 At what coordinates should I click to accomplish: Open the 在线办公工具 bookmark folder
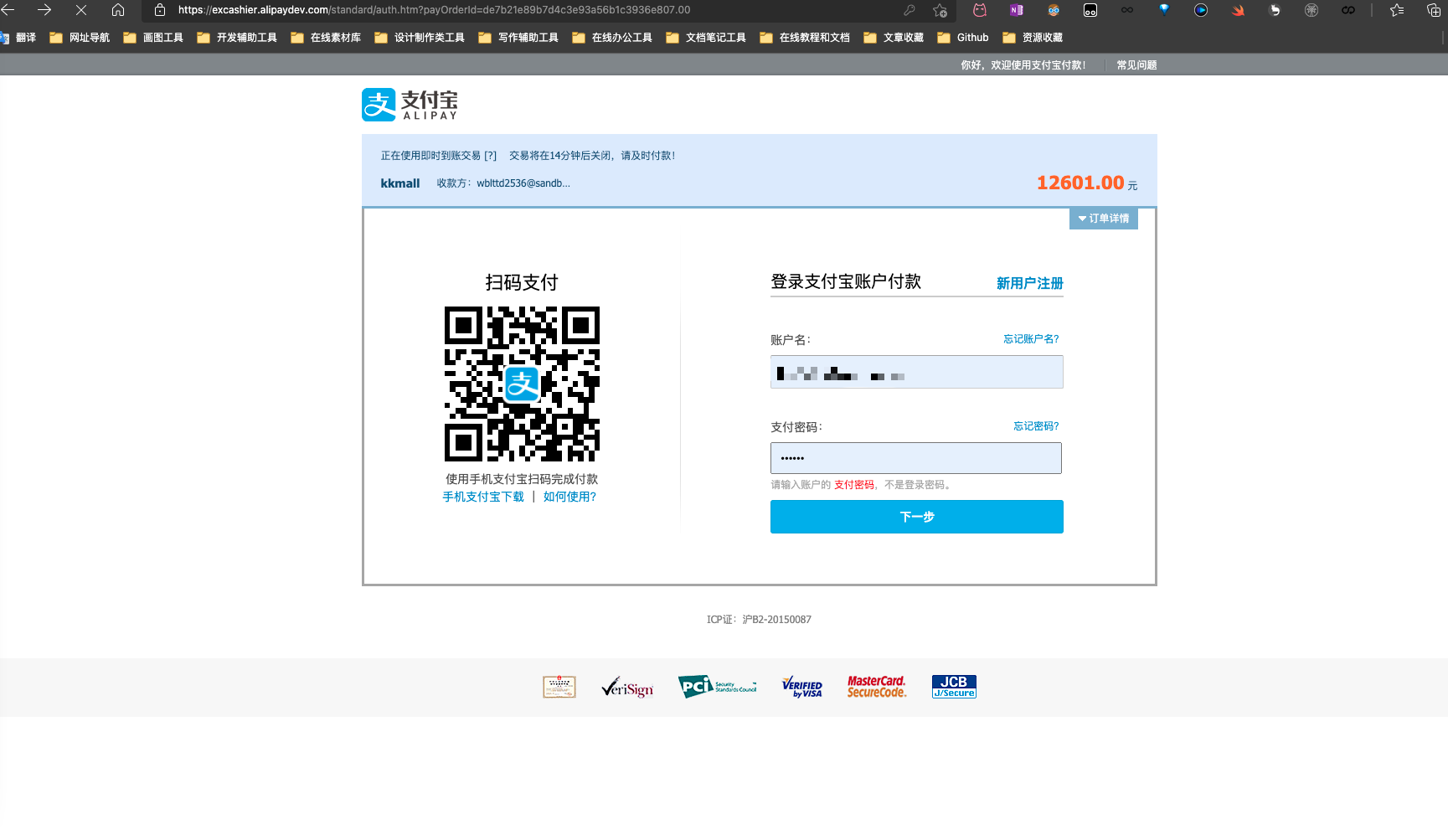coord(613,38)
